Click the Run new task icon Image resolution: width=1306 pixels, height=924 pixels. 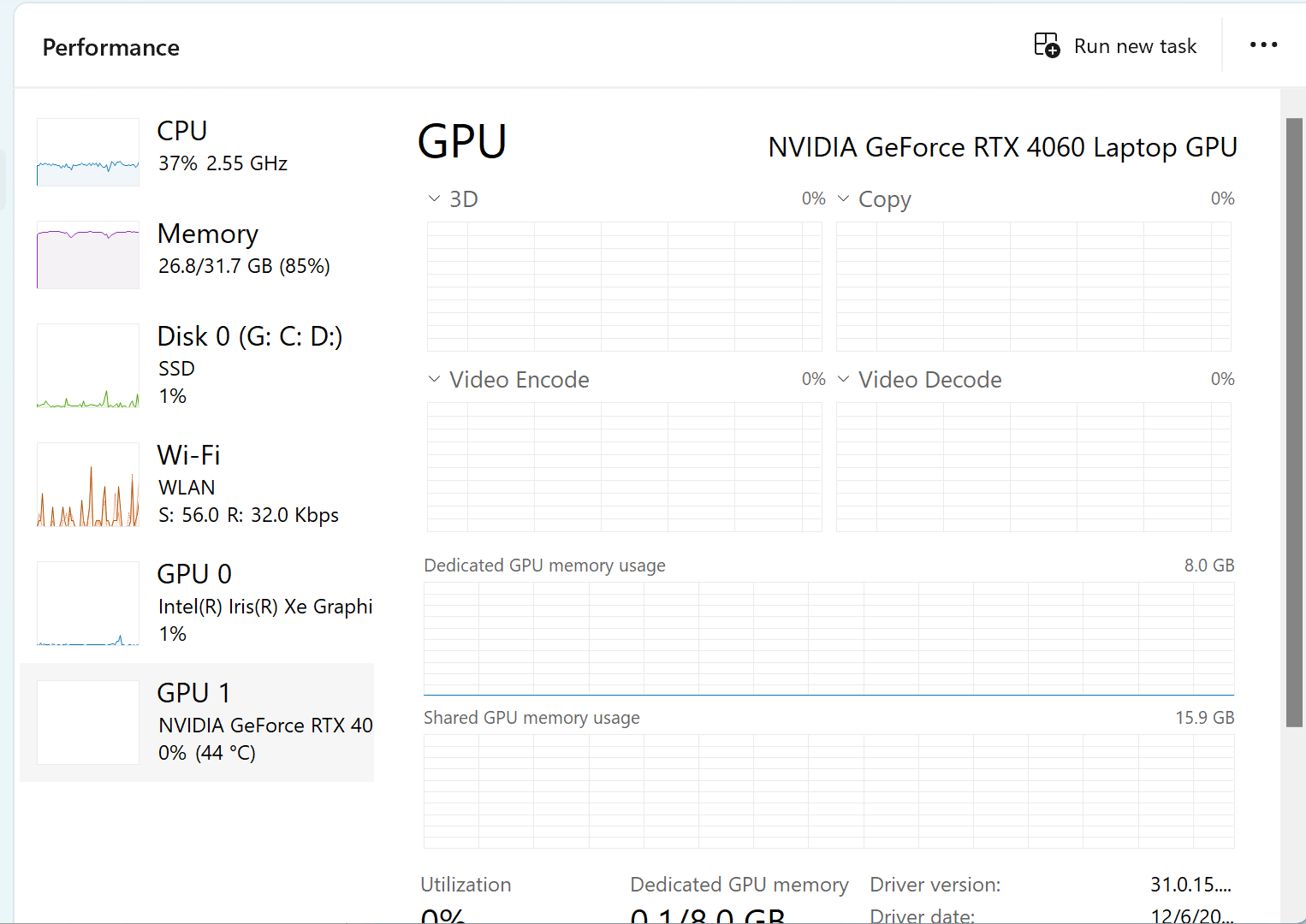coord(1047,45)
